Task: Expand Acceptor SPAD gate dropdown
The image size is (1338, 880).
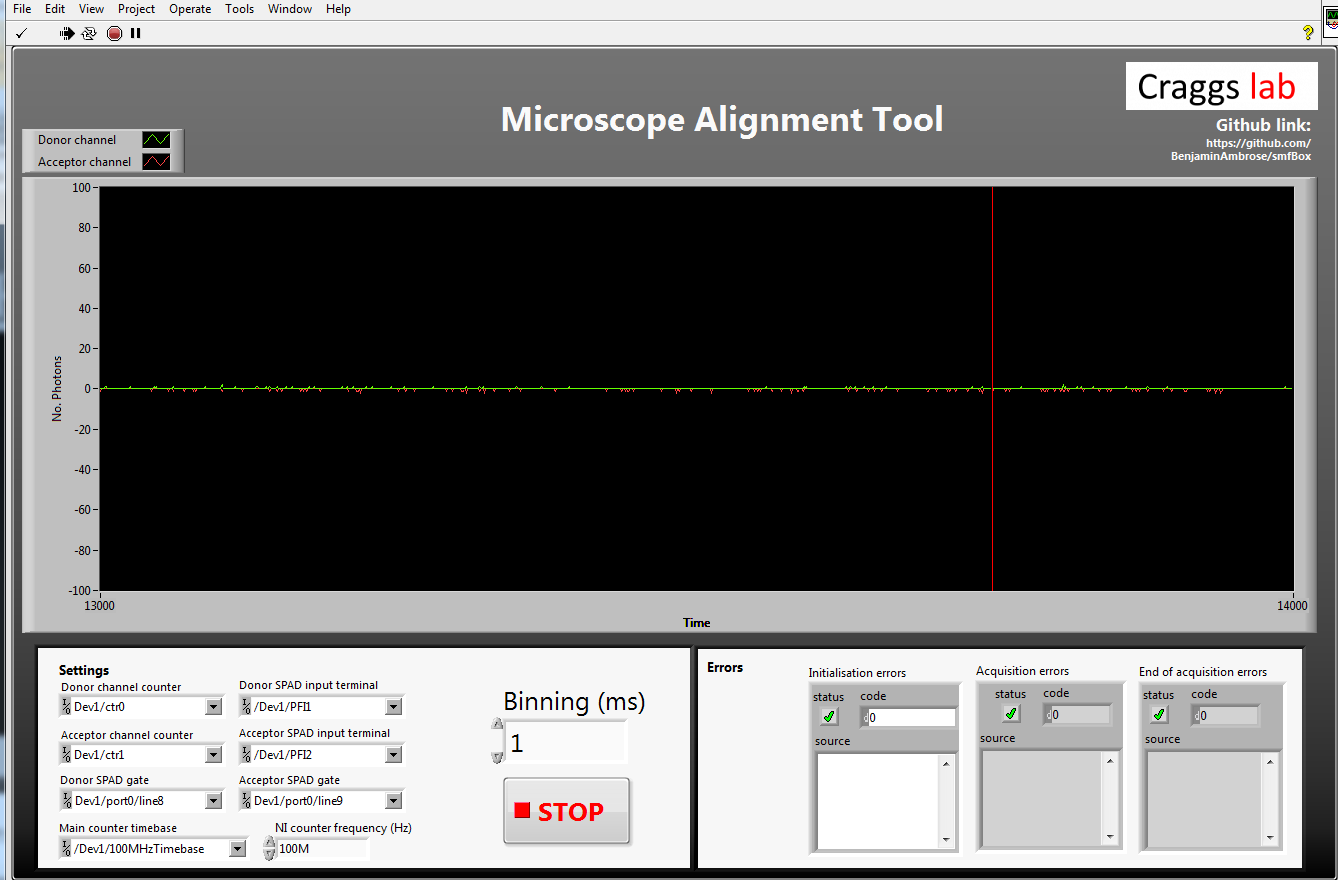Action: 394,801
